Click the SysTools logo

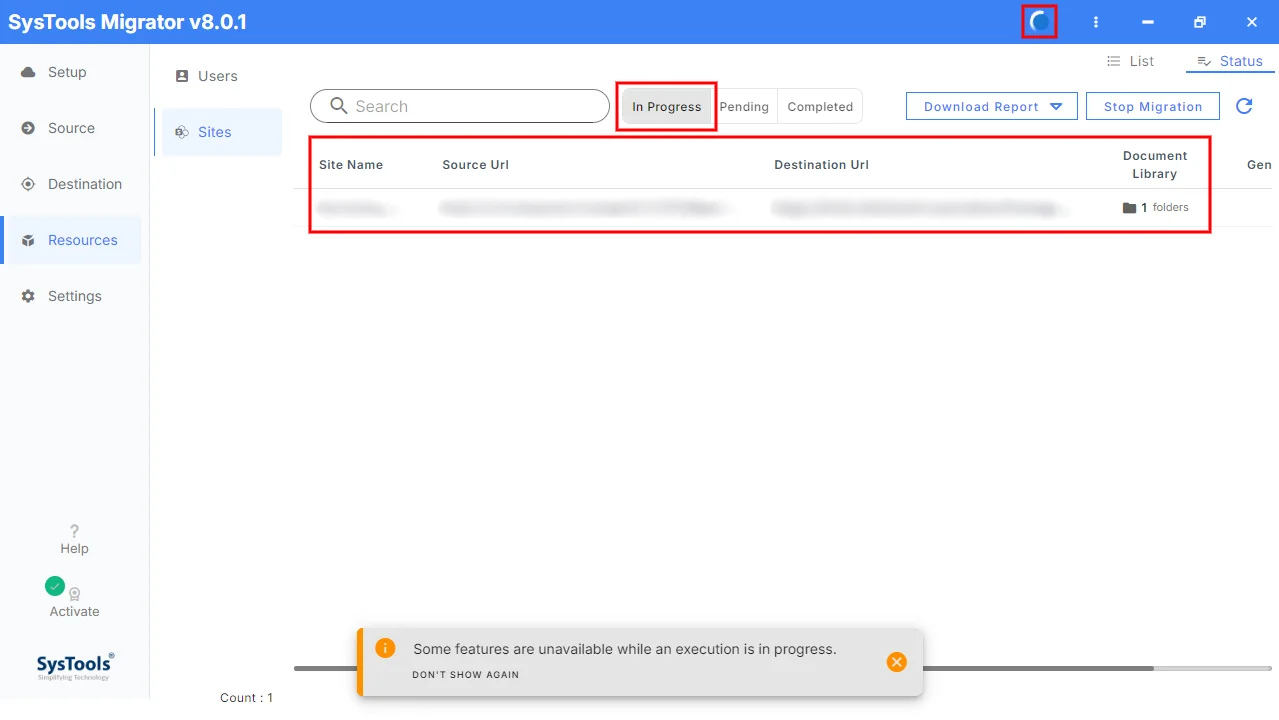[x=75, y=666]
